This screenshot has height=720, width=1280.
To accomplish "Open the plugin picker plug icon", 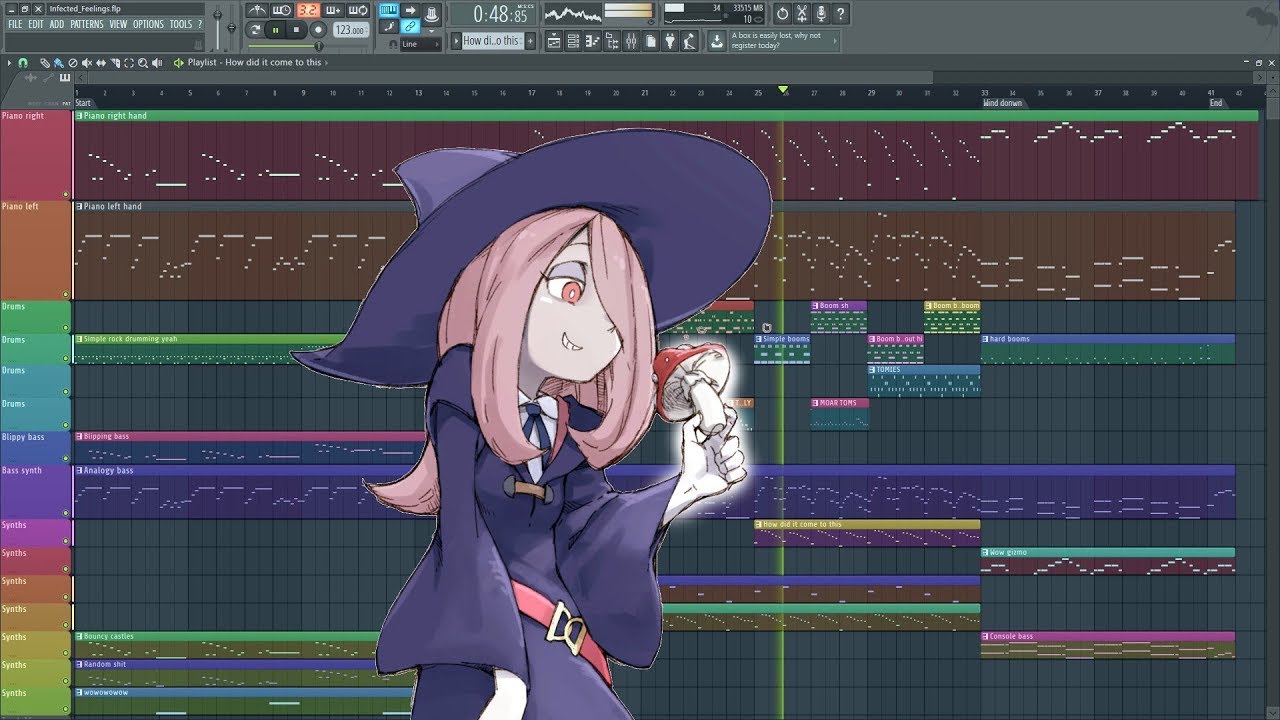I will point(670,41).
